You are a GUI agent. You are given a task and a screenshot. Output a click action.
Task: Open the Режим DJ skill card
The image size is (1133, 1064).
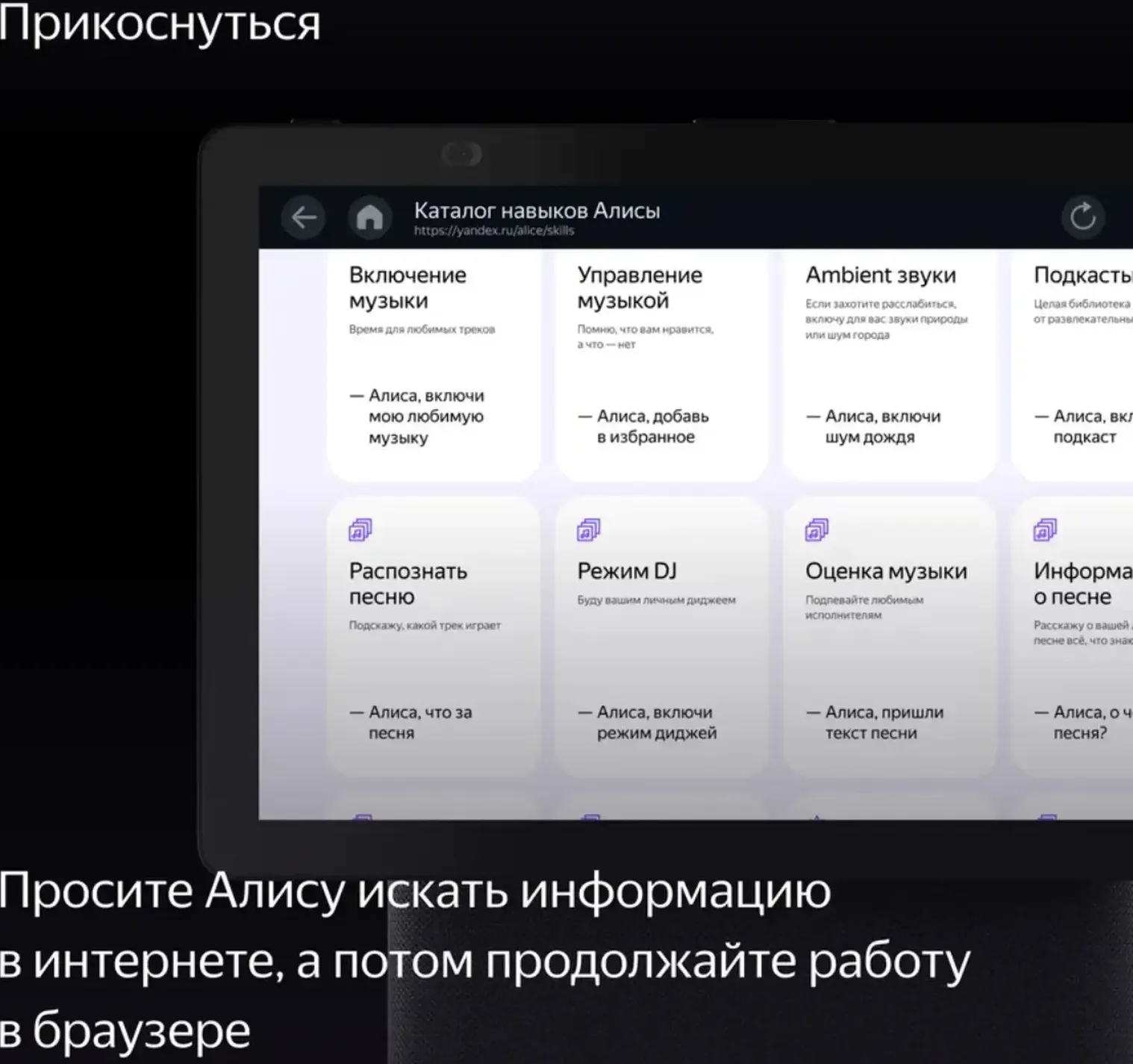(x=662, y=637)
